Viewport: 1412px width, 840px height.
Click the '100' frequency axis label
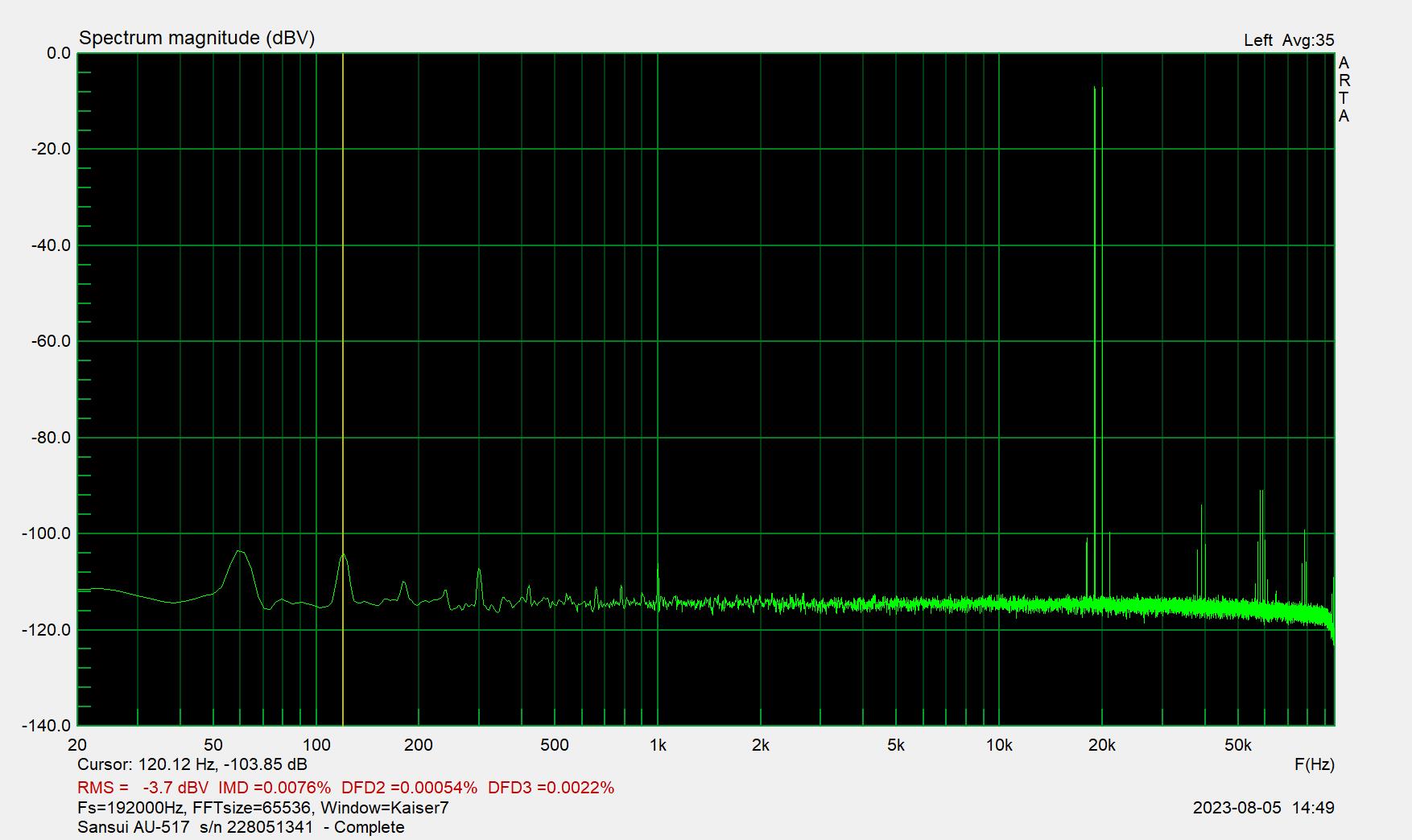[x=316, y=745]
